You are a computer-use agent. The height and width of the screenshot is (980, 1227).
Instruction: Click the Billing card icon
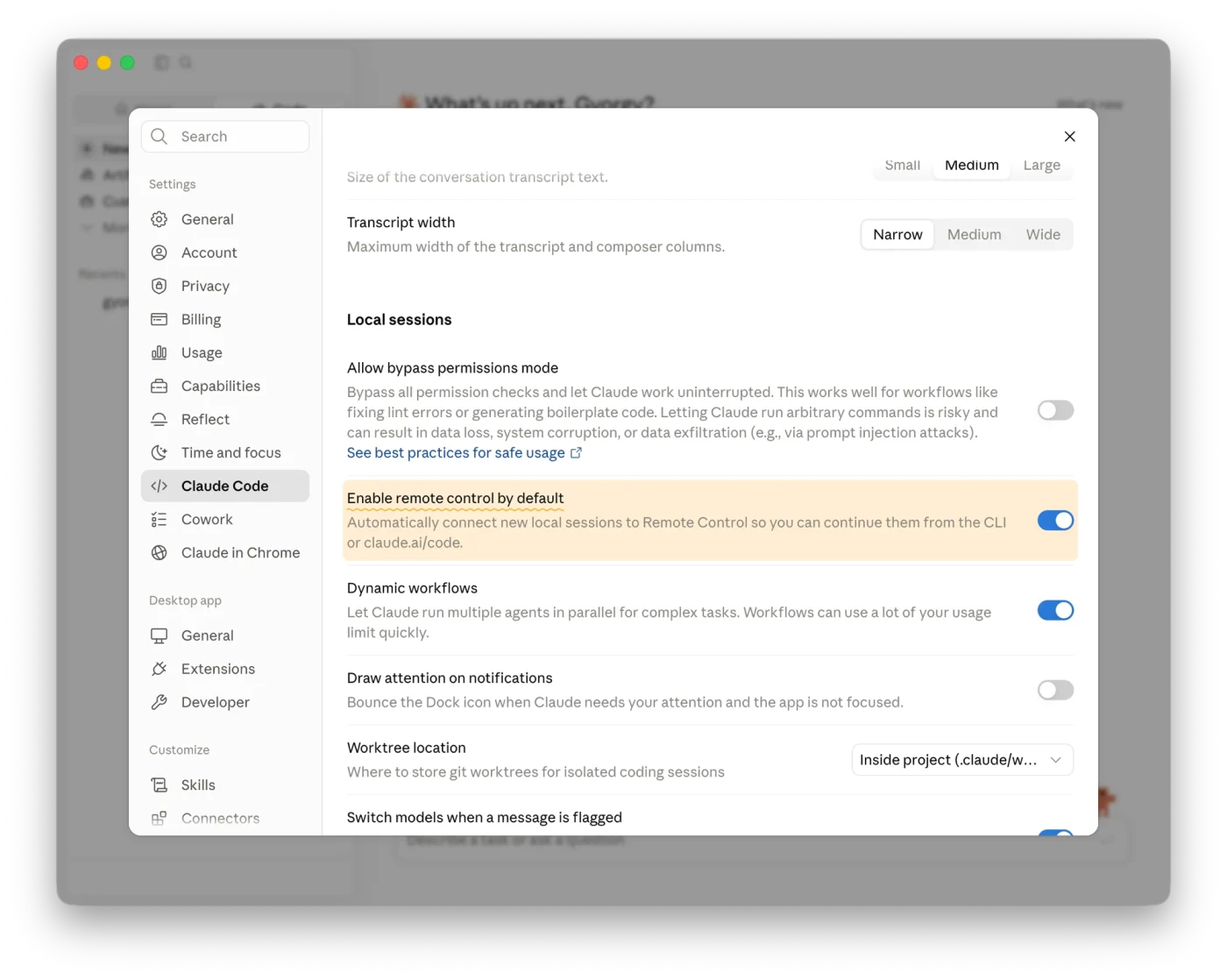click(159, 319)
